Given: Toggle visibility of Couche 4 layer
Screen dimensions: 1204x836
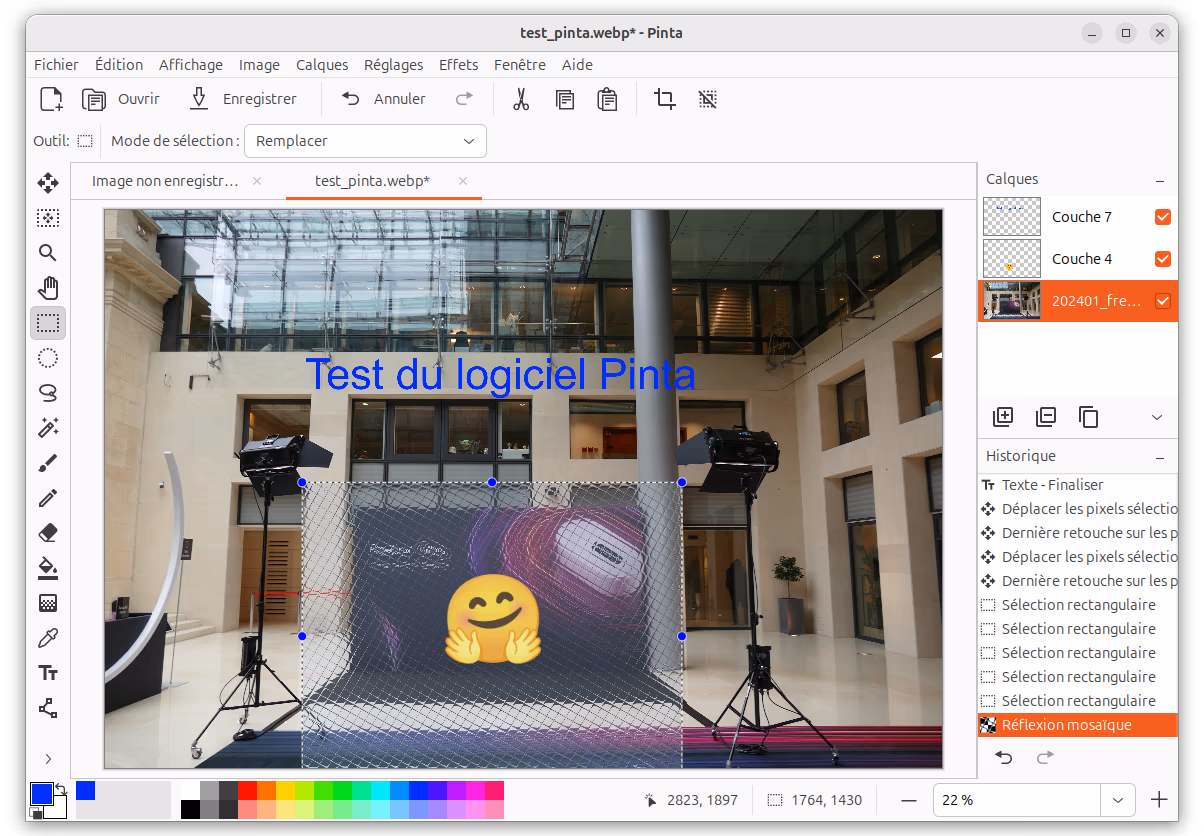Looking at the screenshot, I should coord(1163,259).
